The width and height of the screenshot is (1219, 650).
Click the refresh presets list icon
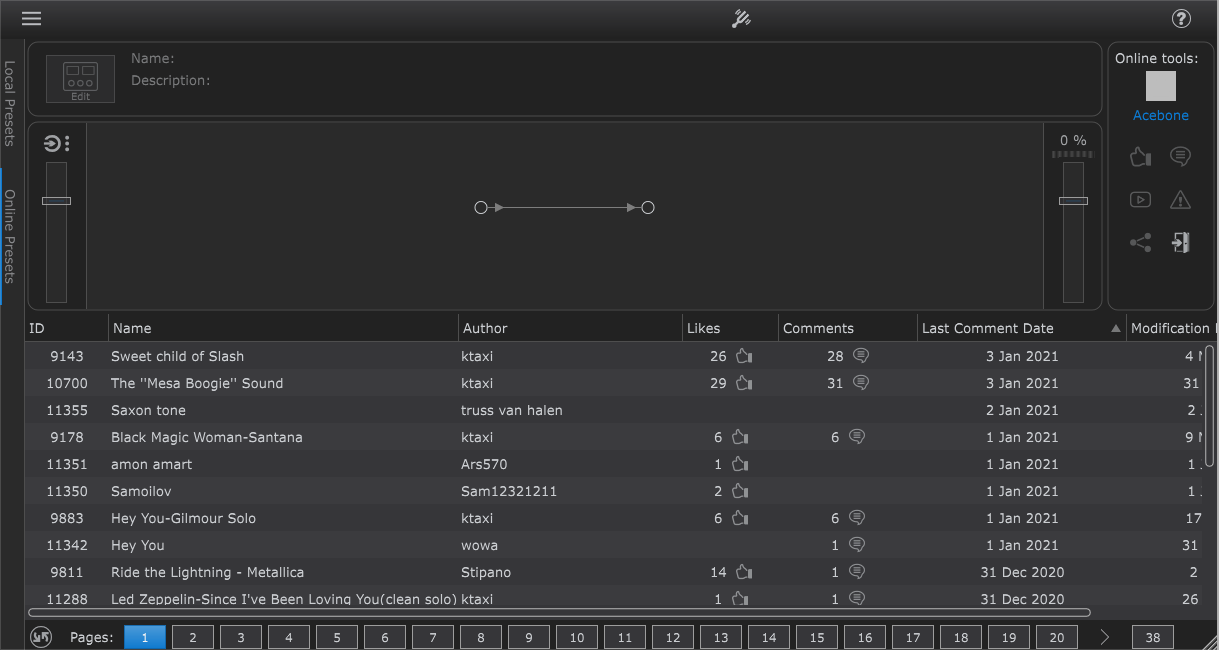41,636
